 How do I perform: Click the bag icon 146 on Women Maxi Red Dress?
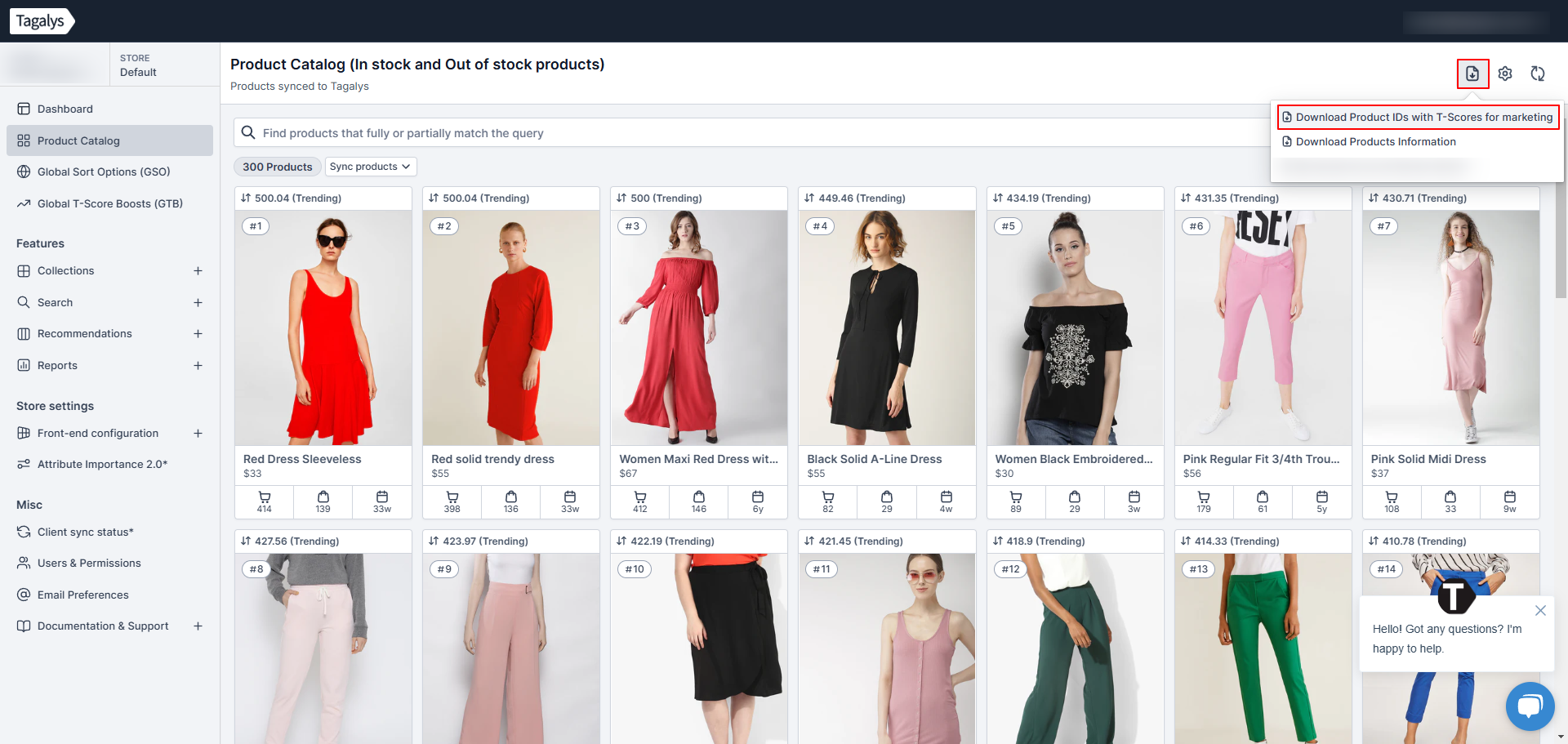699,497
